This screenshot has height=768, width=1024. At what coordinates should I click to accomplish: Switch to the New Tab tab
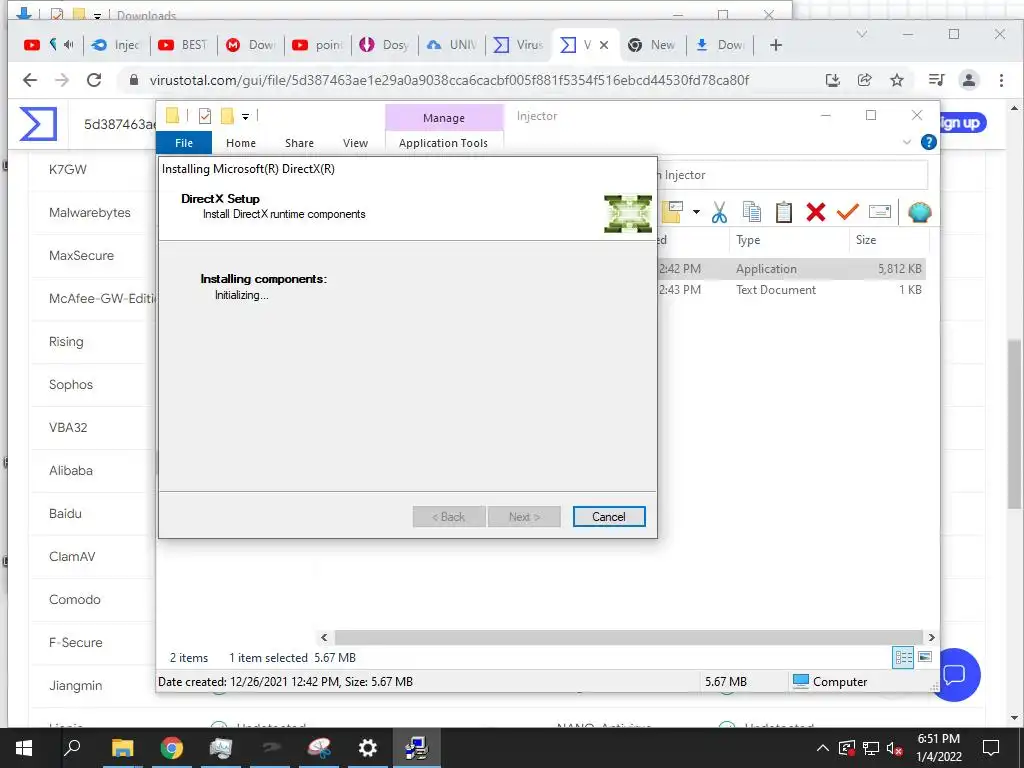click(x=652, y=45)
